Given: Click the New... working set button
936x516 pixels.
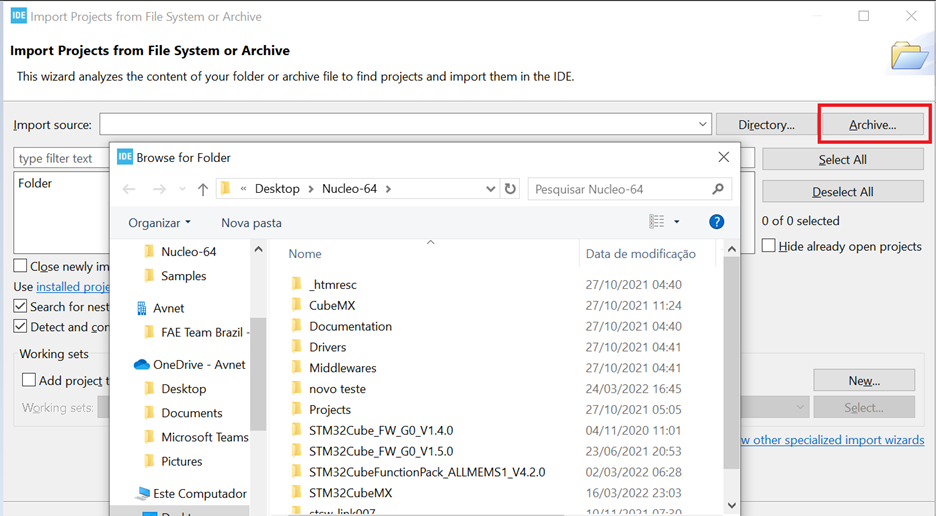Looking at the screenshot, I should (864, 380).
